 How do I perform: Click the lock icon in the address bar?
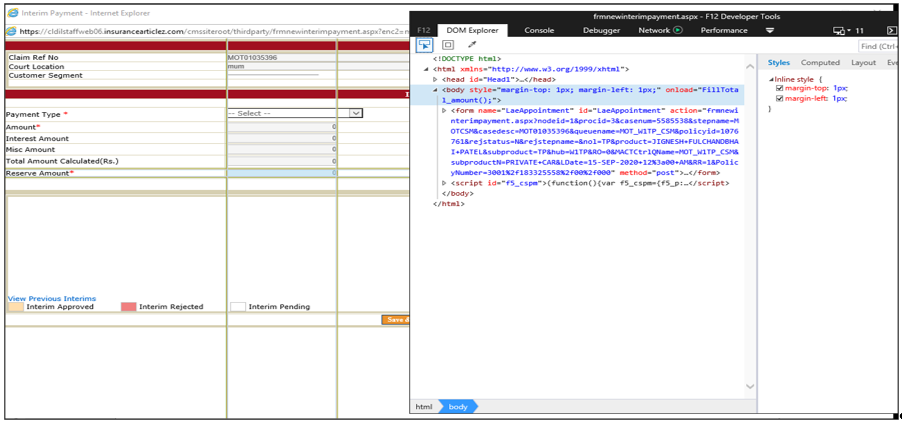coord(11,31)
